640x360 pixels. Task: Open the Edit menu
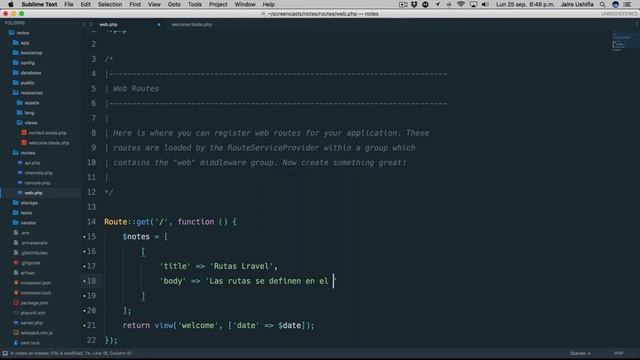(x=86, y=4)
